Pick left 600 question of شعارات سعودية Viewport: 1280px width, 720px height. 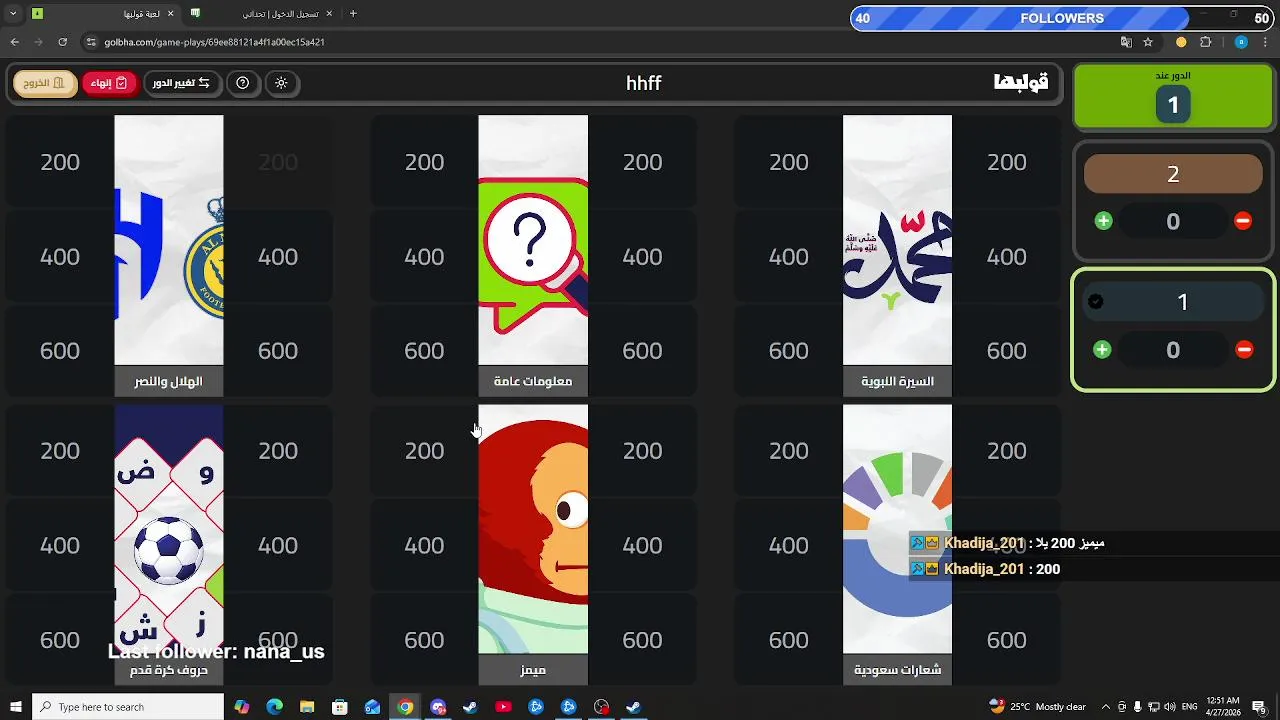click(x=788, y=640)
